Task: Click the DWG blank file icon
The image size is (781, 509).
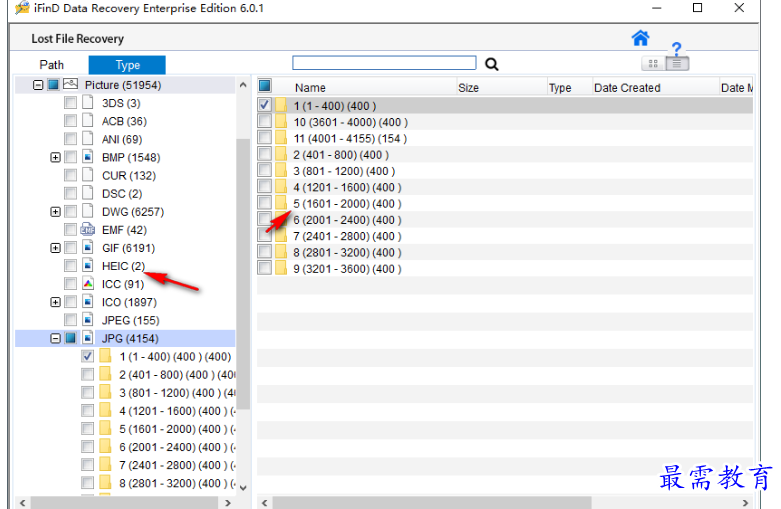Action: (88, 211)
